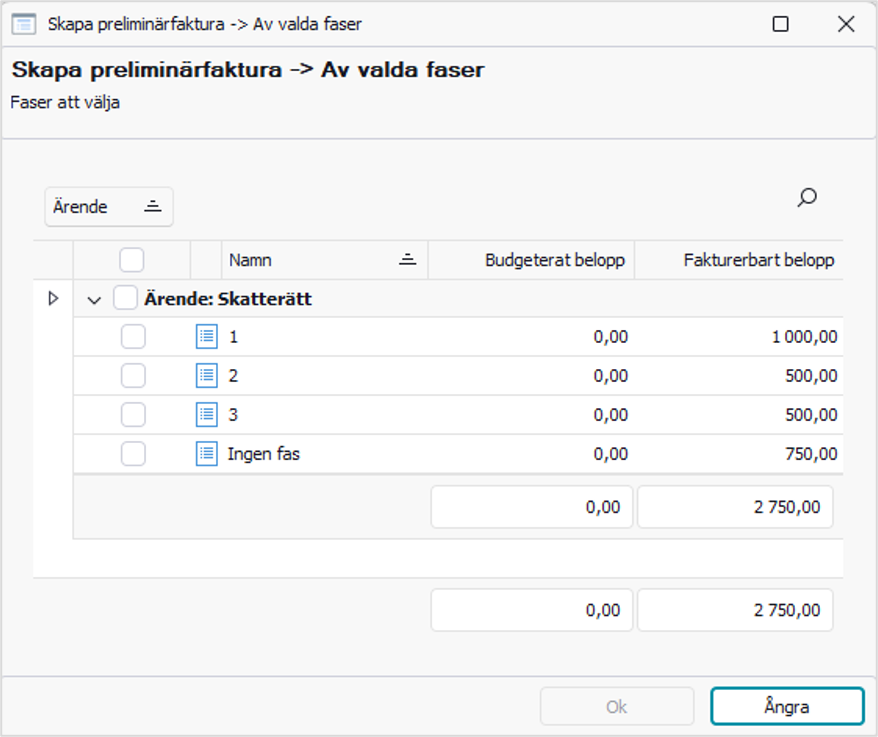Sort by the Namn column header
The height and width of the screenshot is (737, 878).
325,260
